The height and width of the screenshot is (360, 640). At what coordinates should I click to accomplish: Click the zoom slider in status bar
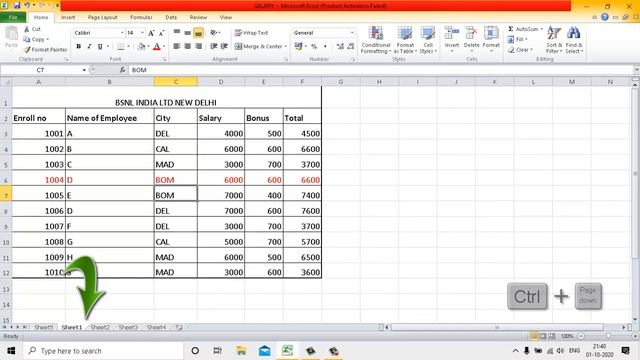tap(608, 336)
